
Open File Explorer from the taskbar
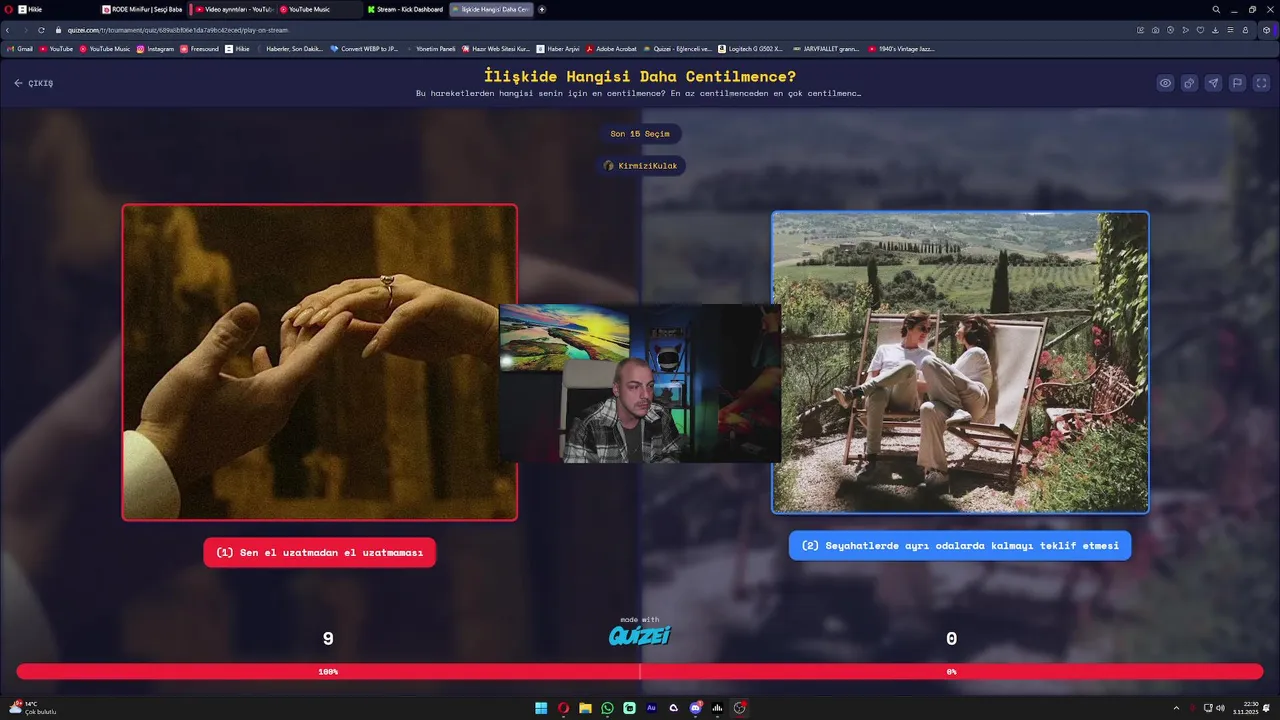click(x=585, y=708)
